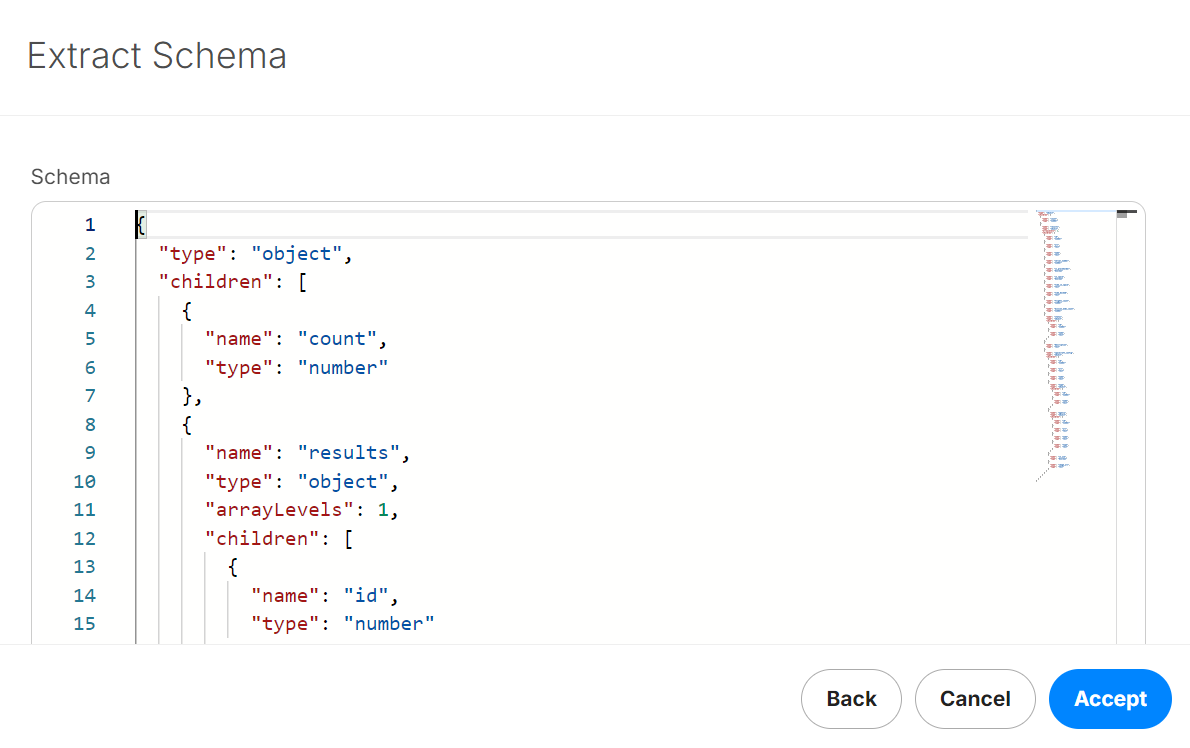Click line number 15 in the gutter
The width and height of the screenshot is (1190, 748).
[x=84, y=624]
